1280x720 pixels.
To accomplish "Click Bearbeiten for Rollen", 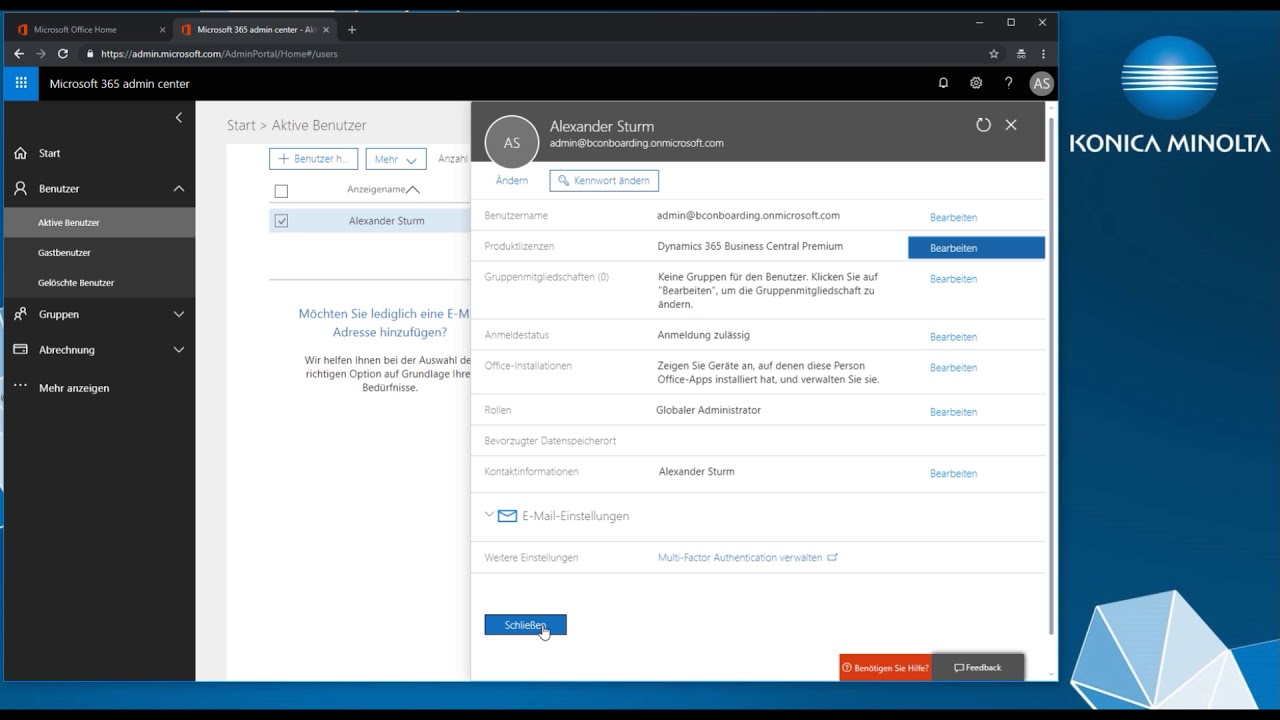I will (953, 412).
